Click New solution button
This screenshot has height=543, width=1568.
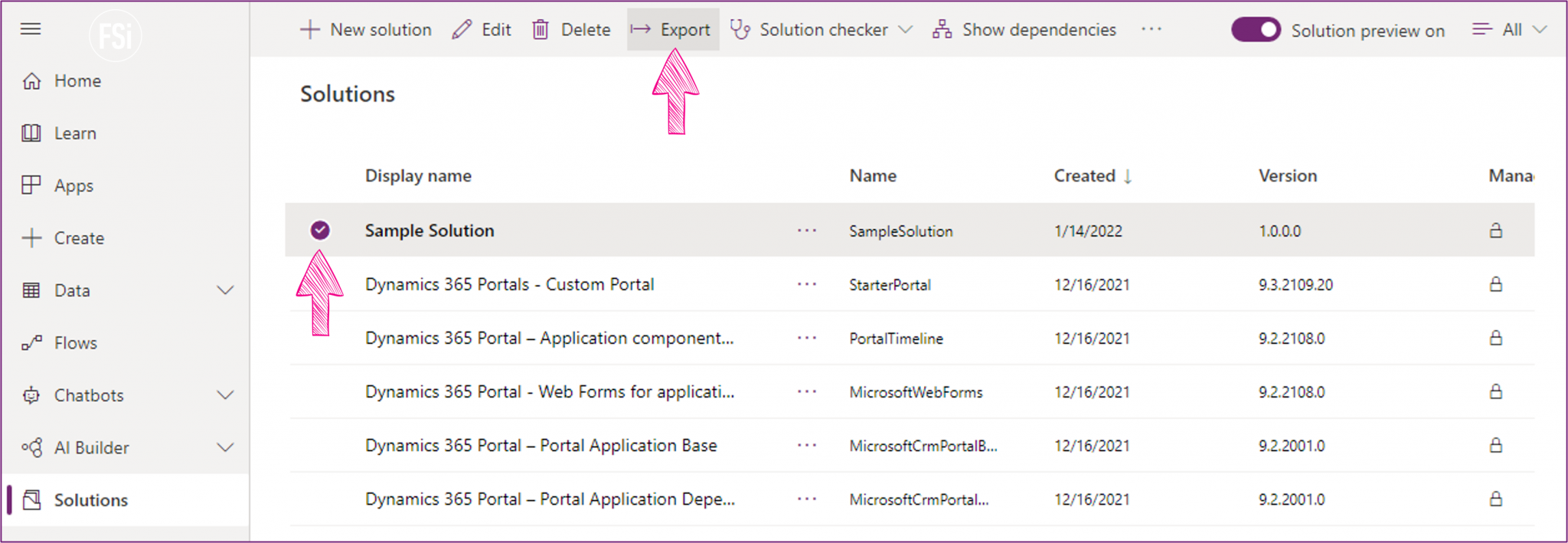(365, 30)
